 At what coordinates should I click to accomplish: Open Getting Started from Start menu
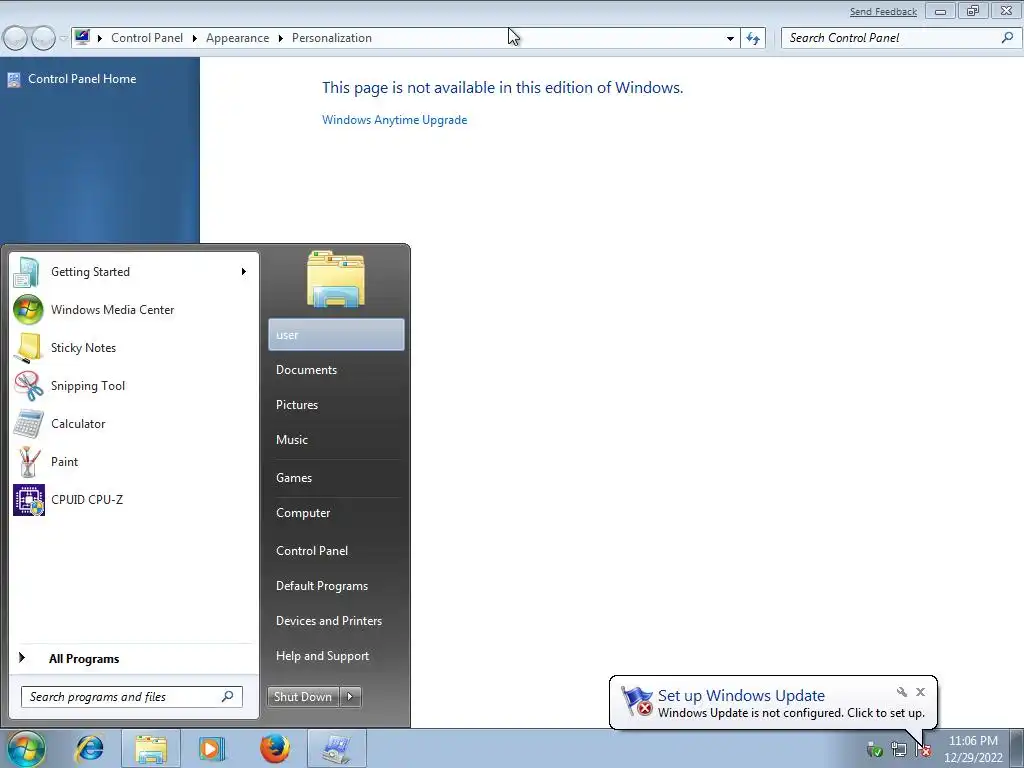point(133,272)
